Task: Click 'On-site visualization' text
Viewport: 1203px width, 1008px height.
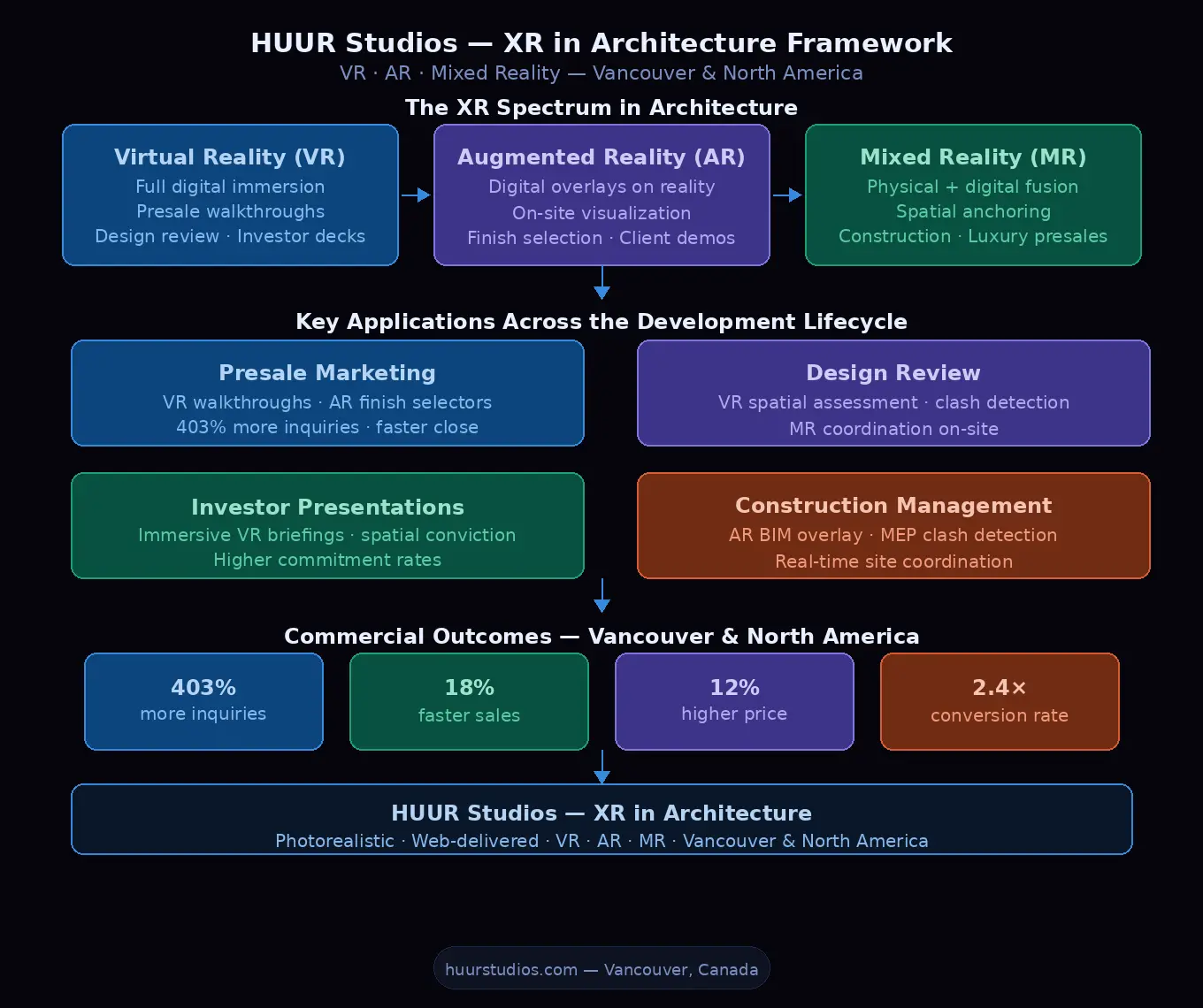Action: point(601,213)
